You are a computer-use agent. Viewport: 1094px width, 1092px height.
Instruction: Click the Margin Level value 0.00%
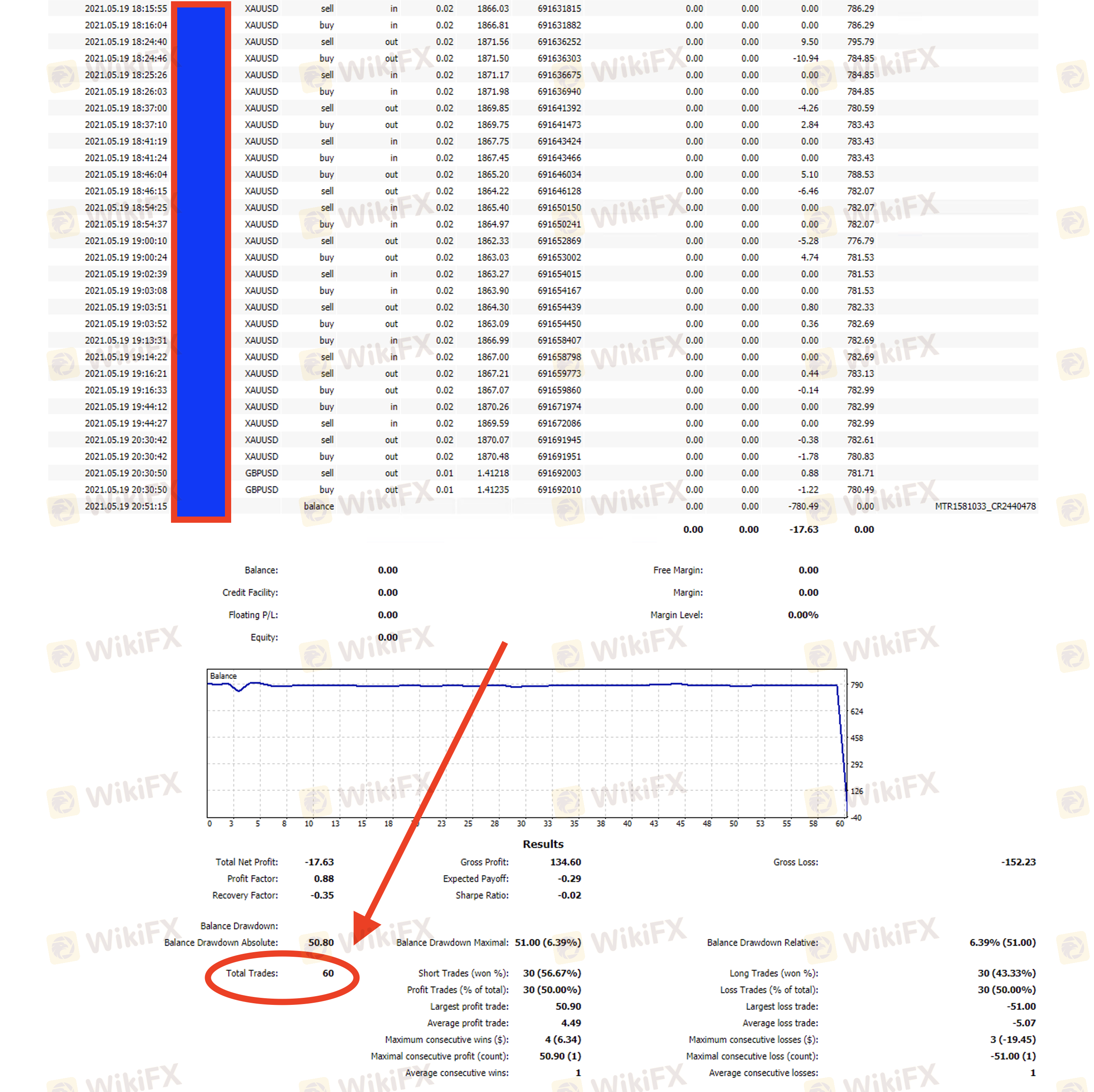802,615
